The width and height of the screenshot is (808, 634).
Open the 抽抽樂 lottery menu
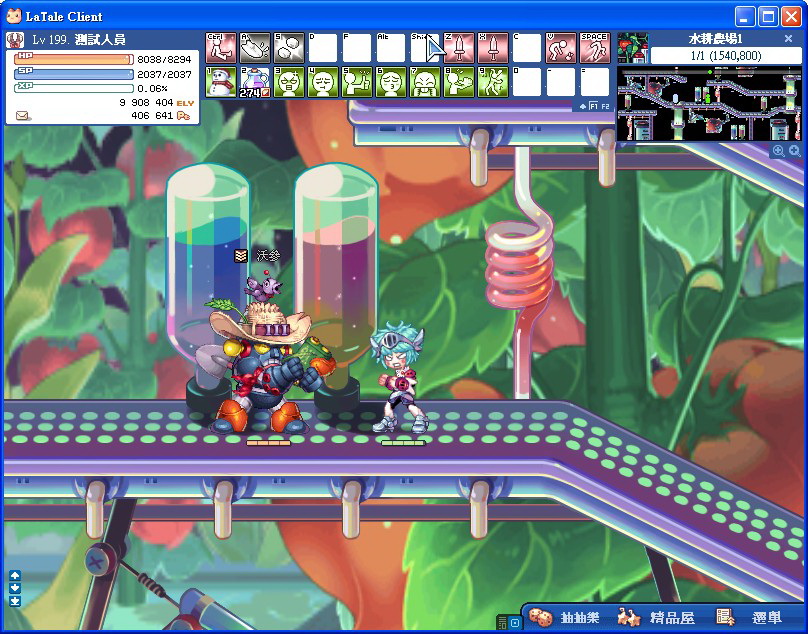[x=567, y=618]
